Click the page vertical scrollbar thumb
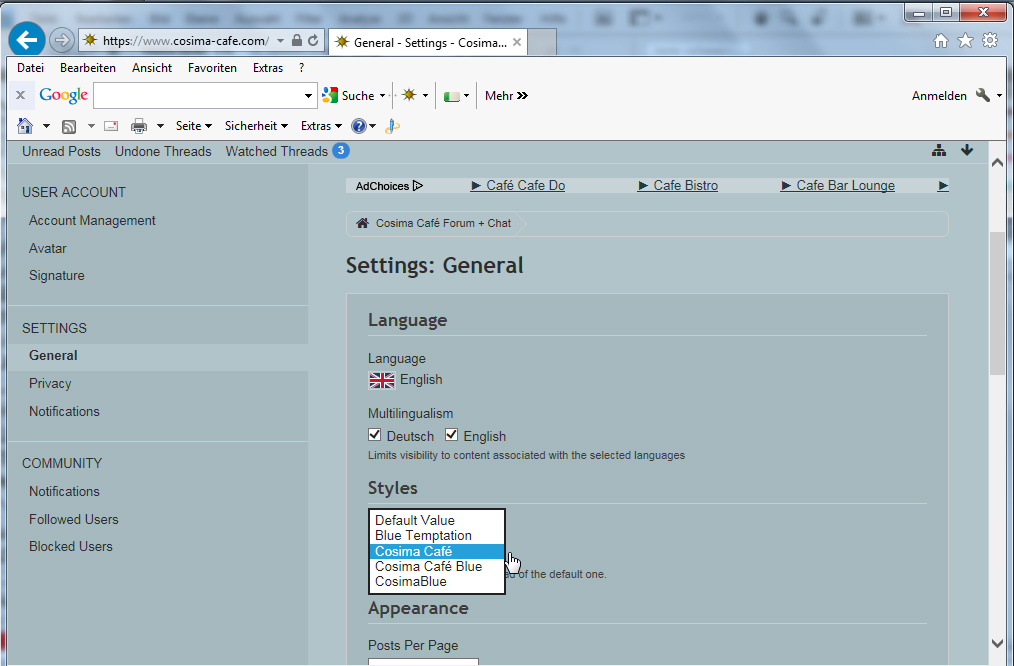The width and height of the screenshot is (1014, 666). [997, 300]
